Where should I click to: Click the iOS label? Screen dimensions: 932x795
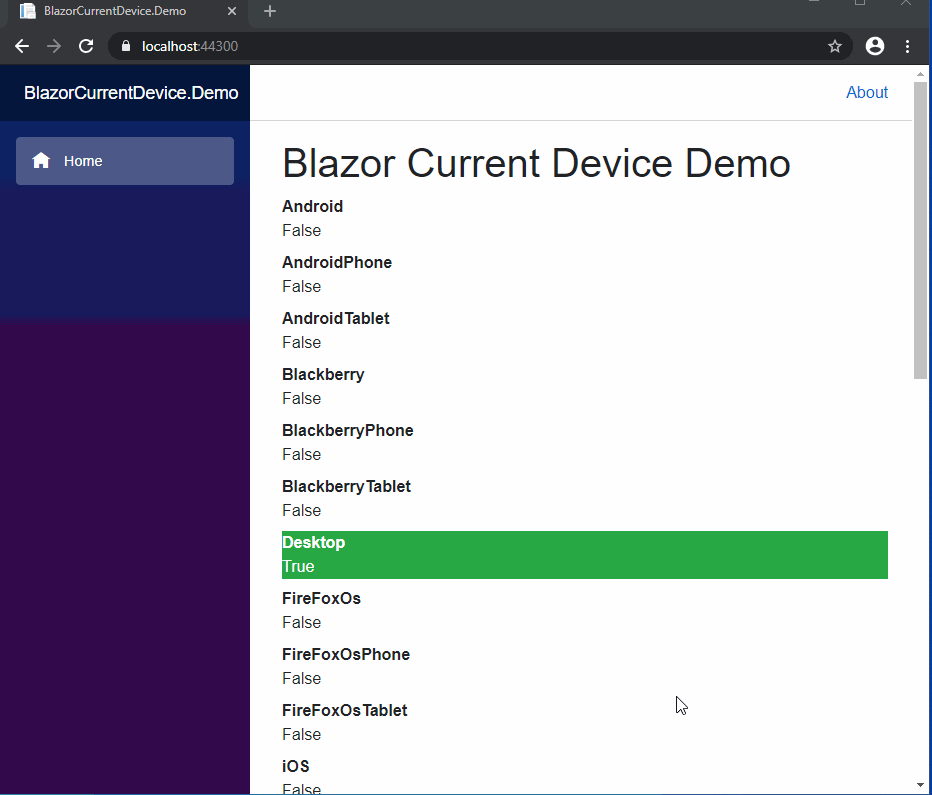[296, 766]
